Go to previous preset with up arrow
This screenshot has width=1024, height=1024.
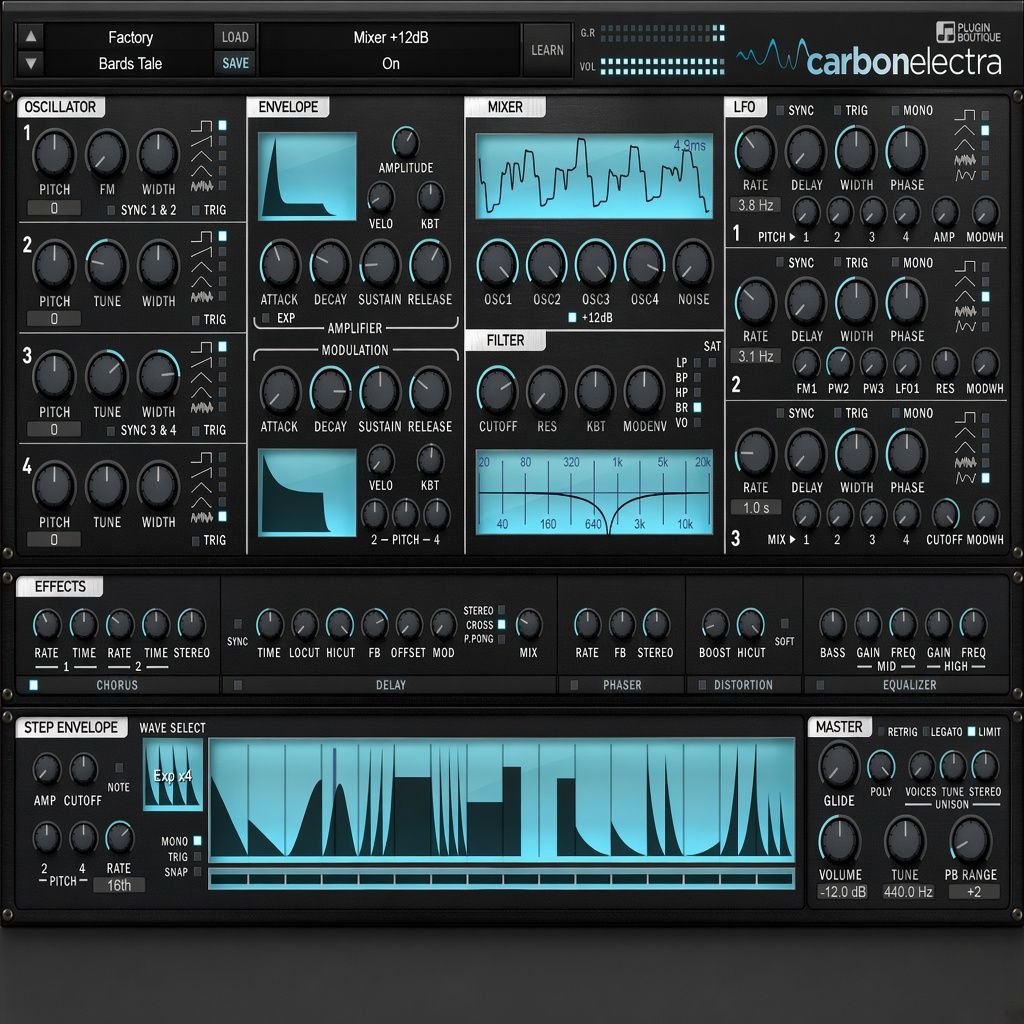coord(31,37)
